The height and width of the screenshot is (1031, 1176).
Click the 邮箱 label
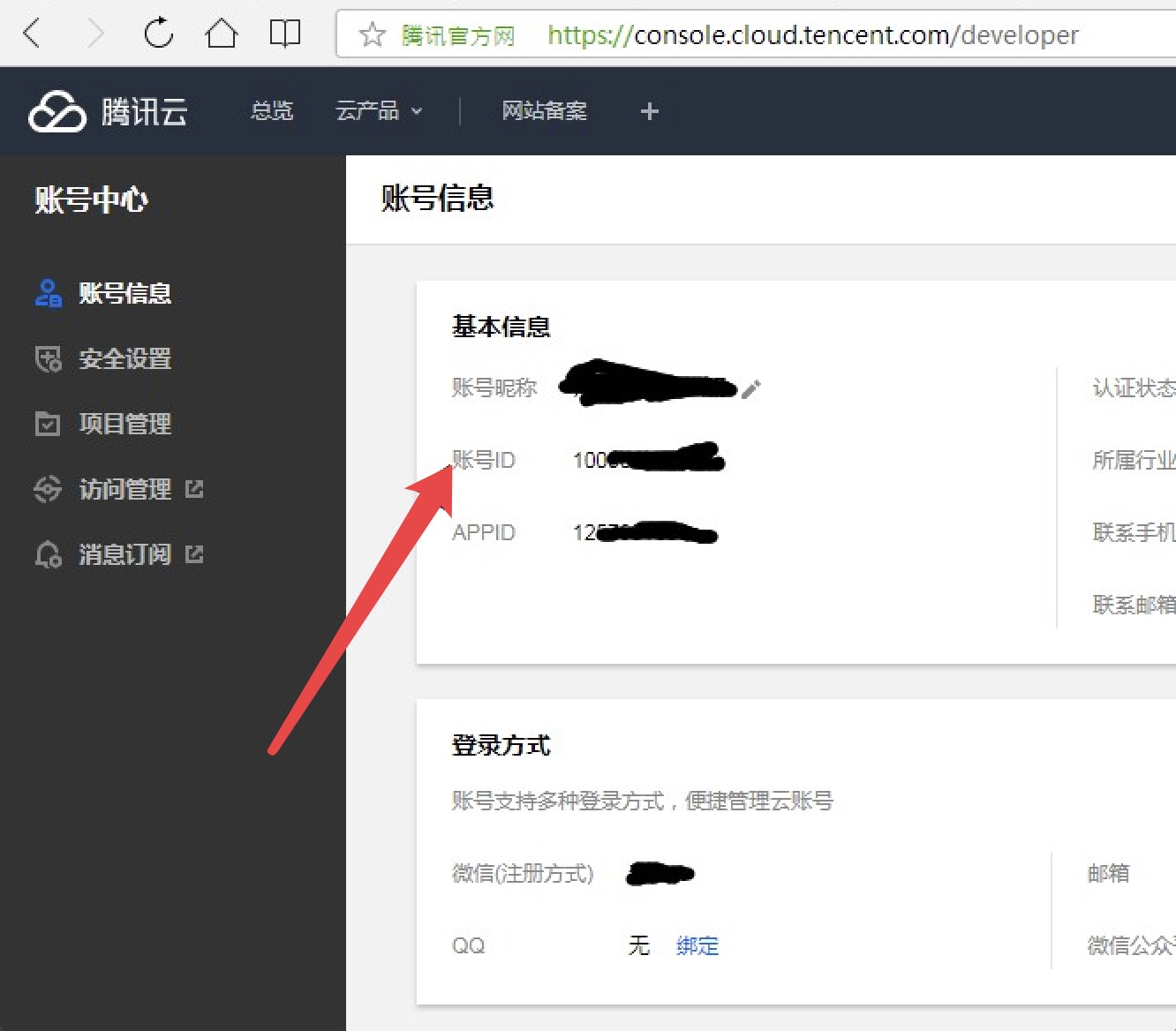point(1109,873)
